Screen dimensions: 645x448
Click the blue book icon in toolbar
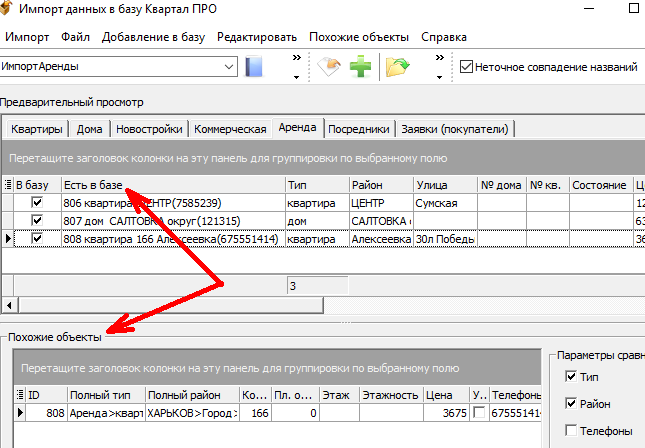click(254, 68)
